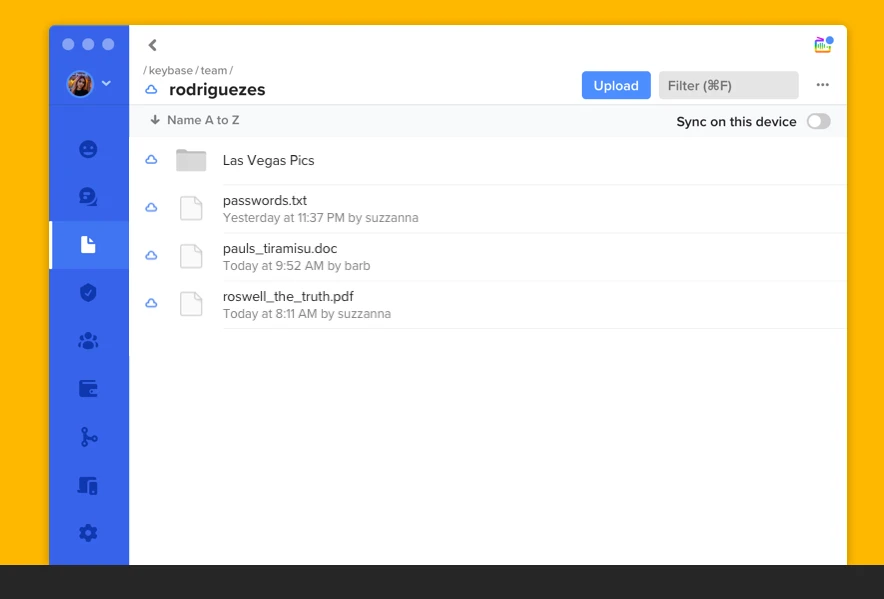Select the Files tab in sidebar
The image size is (884, 599).
88,245
